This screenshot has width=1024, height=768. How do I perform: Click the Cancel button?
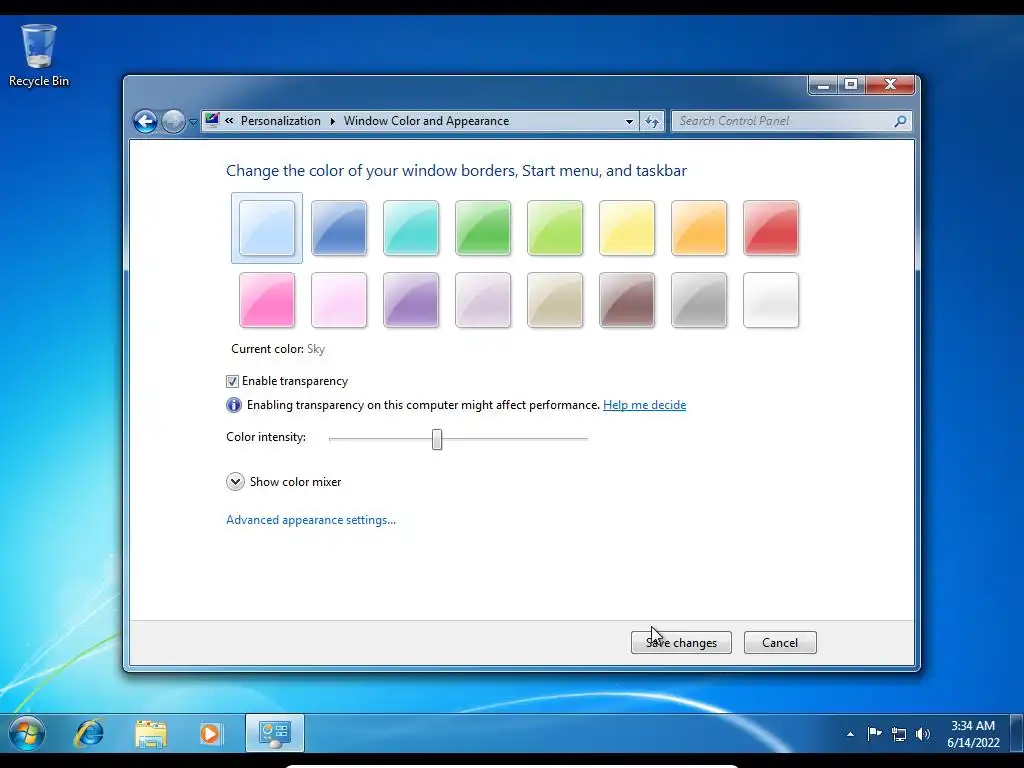(780, 643)
